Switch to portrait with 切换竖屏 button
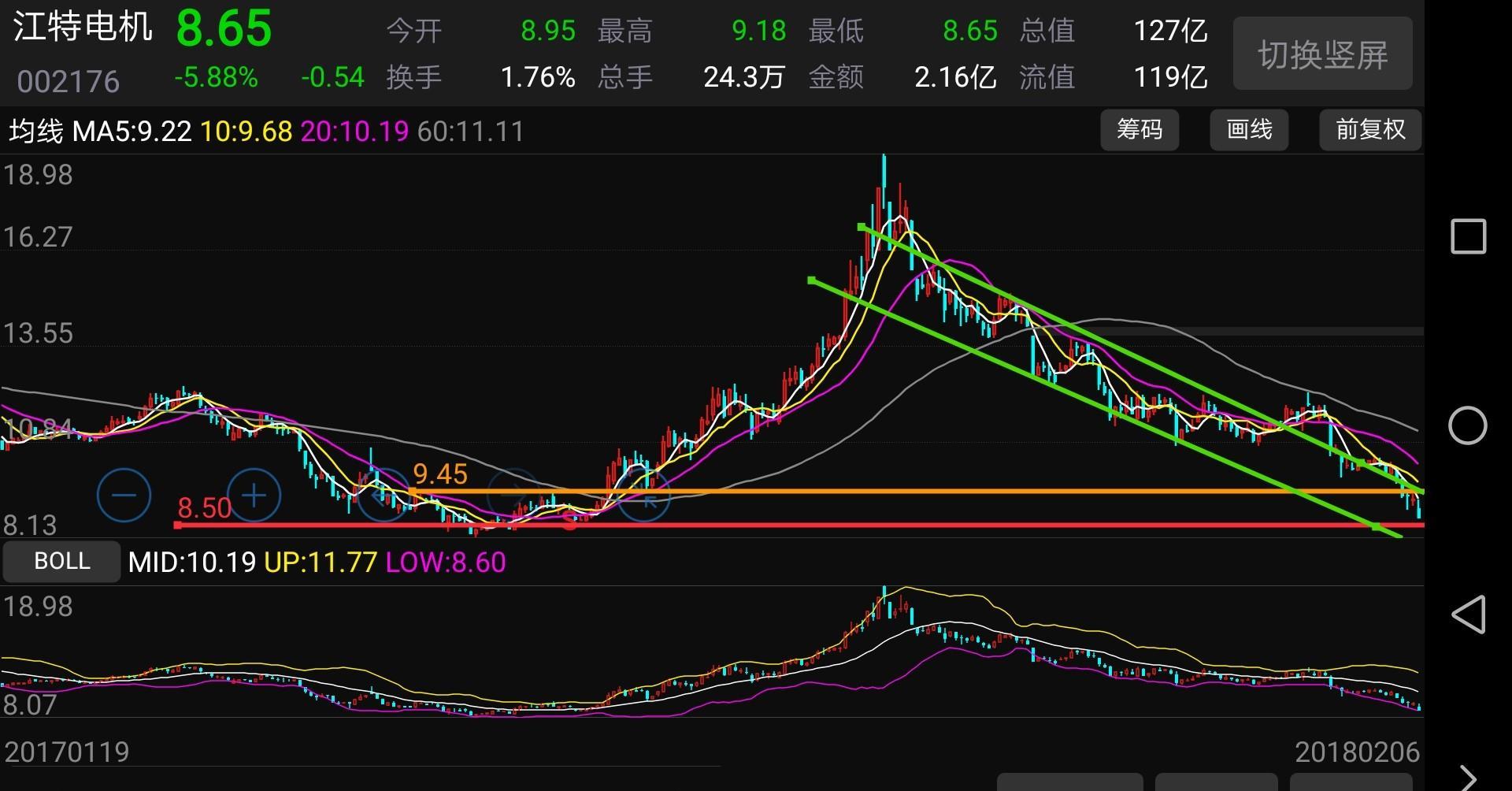The width and height of the screenshot is (1512, 791). coord(1322,54)
